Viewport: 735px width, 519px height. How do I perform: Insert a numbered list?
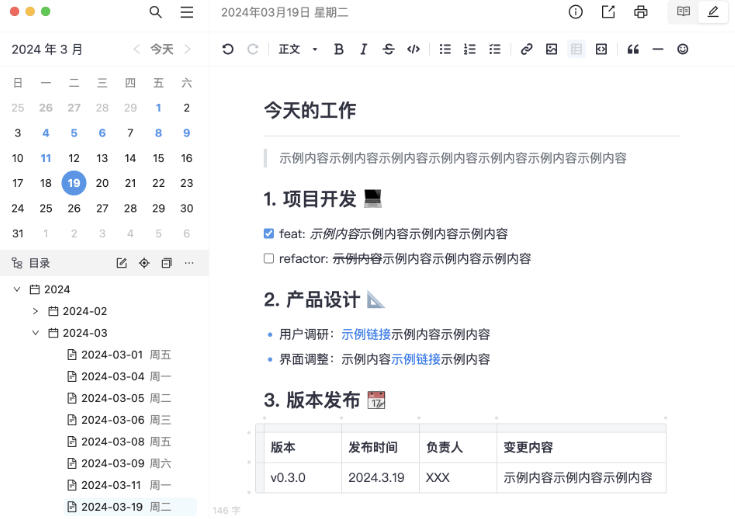(470, 49)
